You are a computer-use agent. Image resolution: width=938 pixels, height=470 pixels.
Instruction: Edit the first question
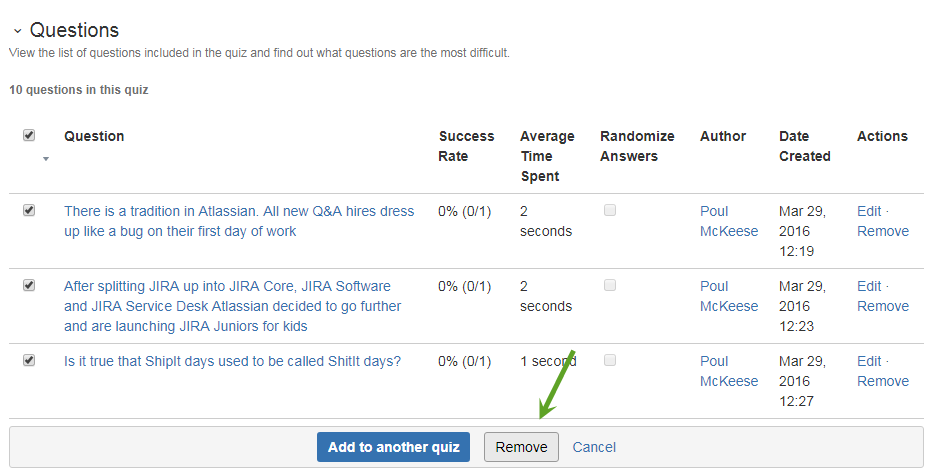(869, 211)
